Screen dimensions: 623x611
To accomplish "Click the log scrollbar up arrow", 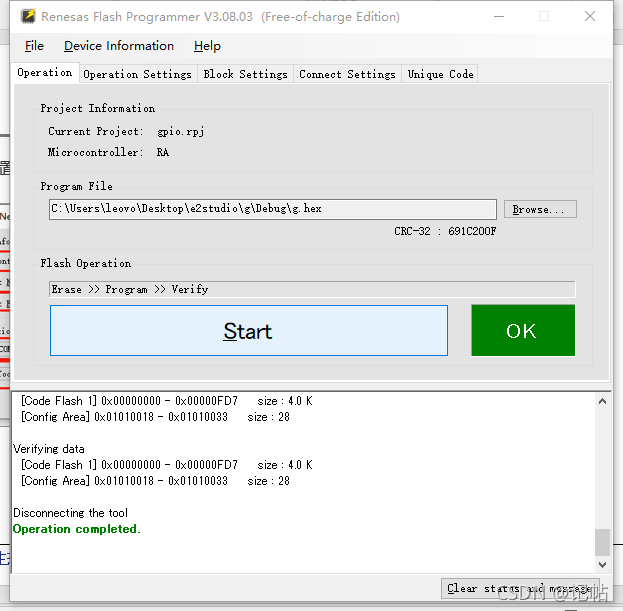I will (602, 401).
